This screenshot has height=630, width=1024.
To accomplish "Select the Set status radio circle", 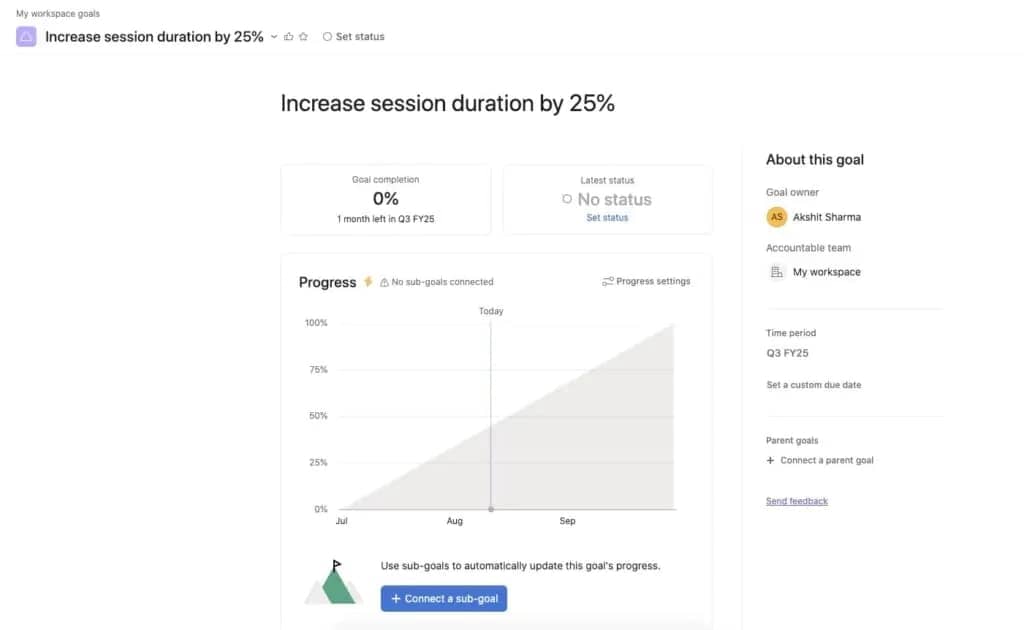I will click(x=327, y=35).
